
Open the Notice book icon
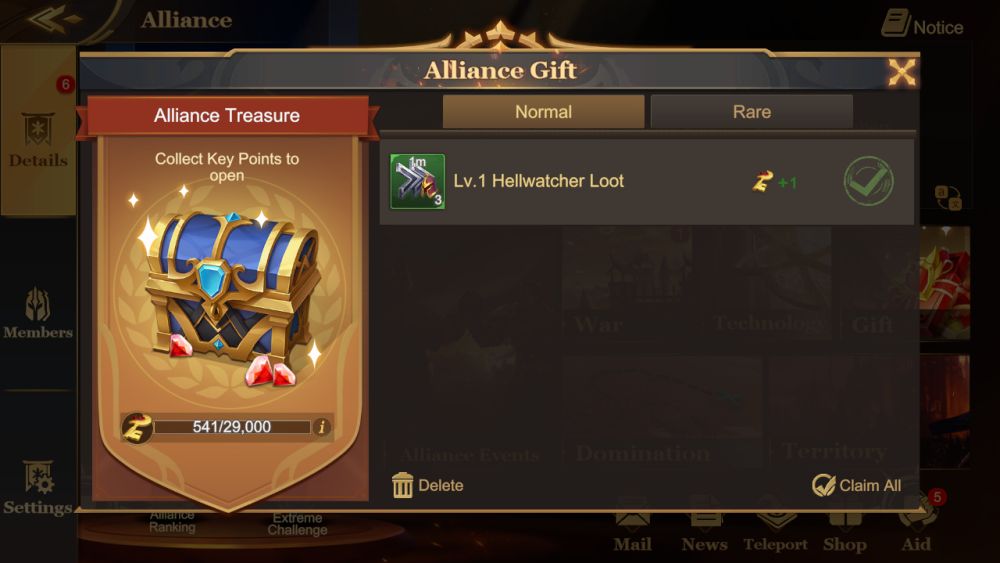click(895, 23)
